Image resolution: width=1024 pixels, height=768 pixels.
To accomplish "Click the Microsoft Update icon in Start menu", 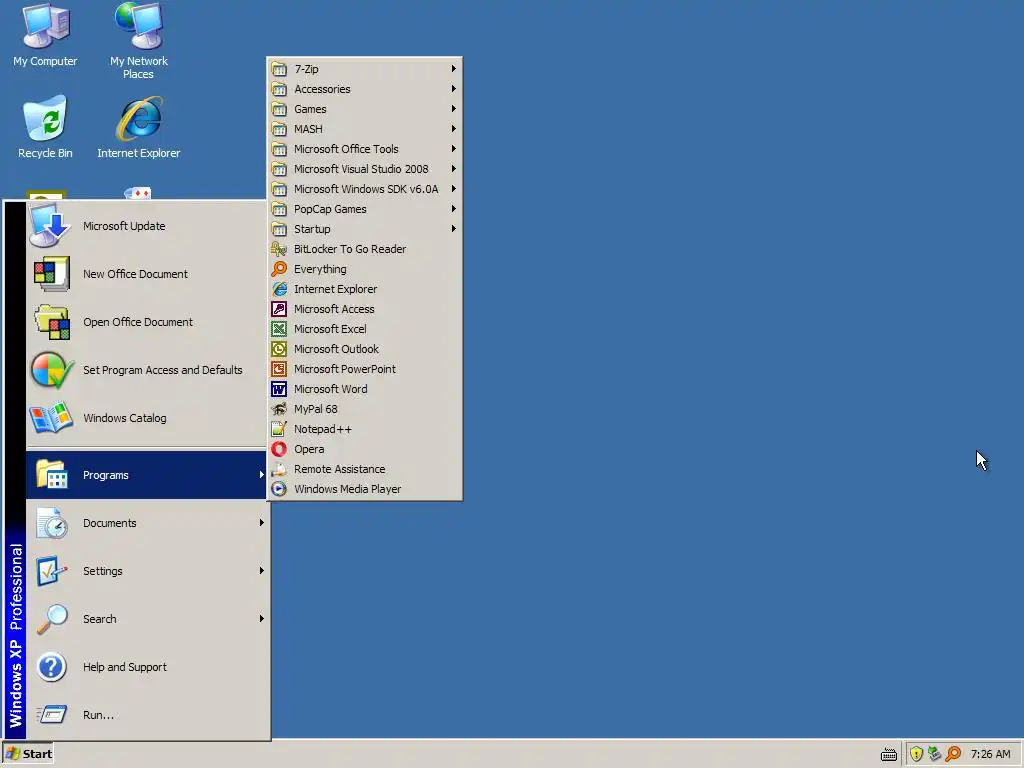I will 50,226.
